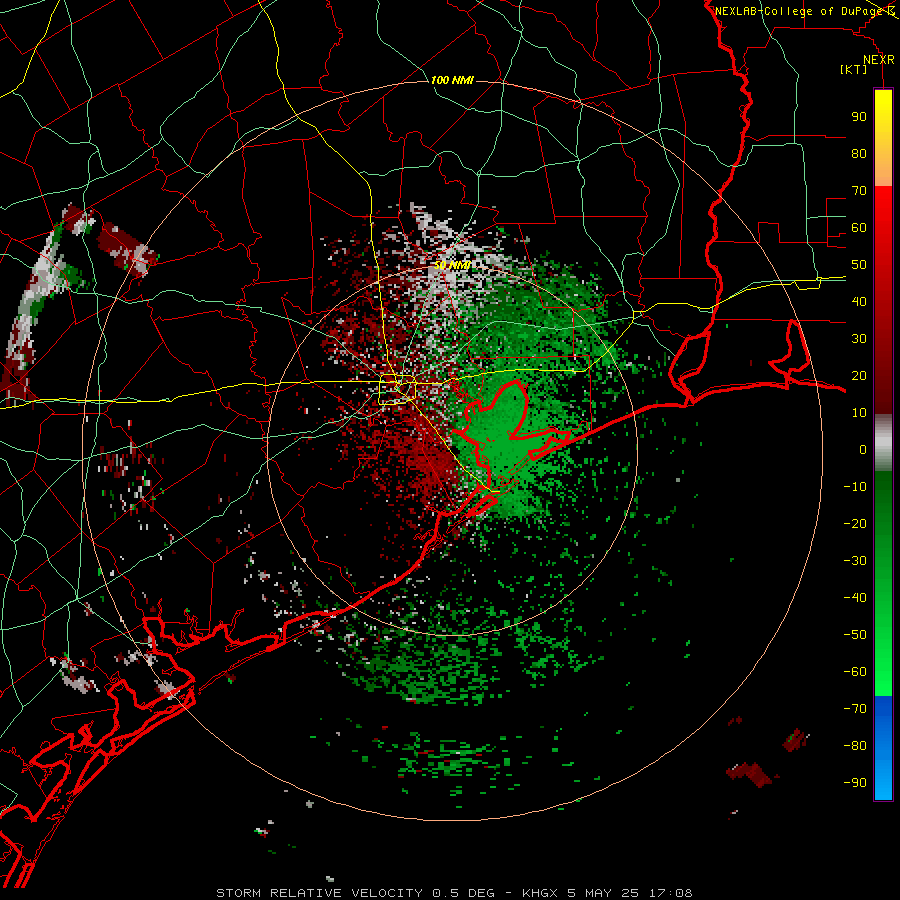
Task: Click the 80 value on the velocity scale
Action: pos(859,153)
